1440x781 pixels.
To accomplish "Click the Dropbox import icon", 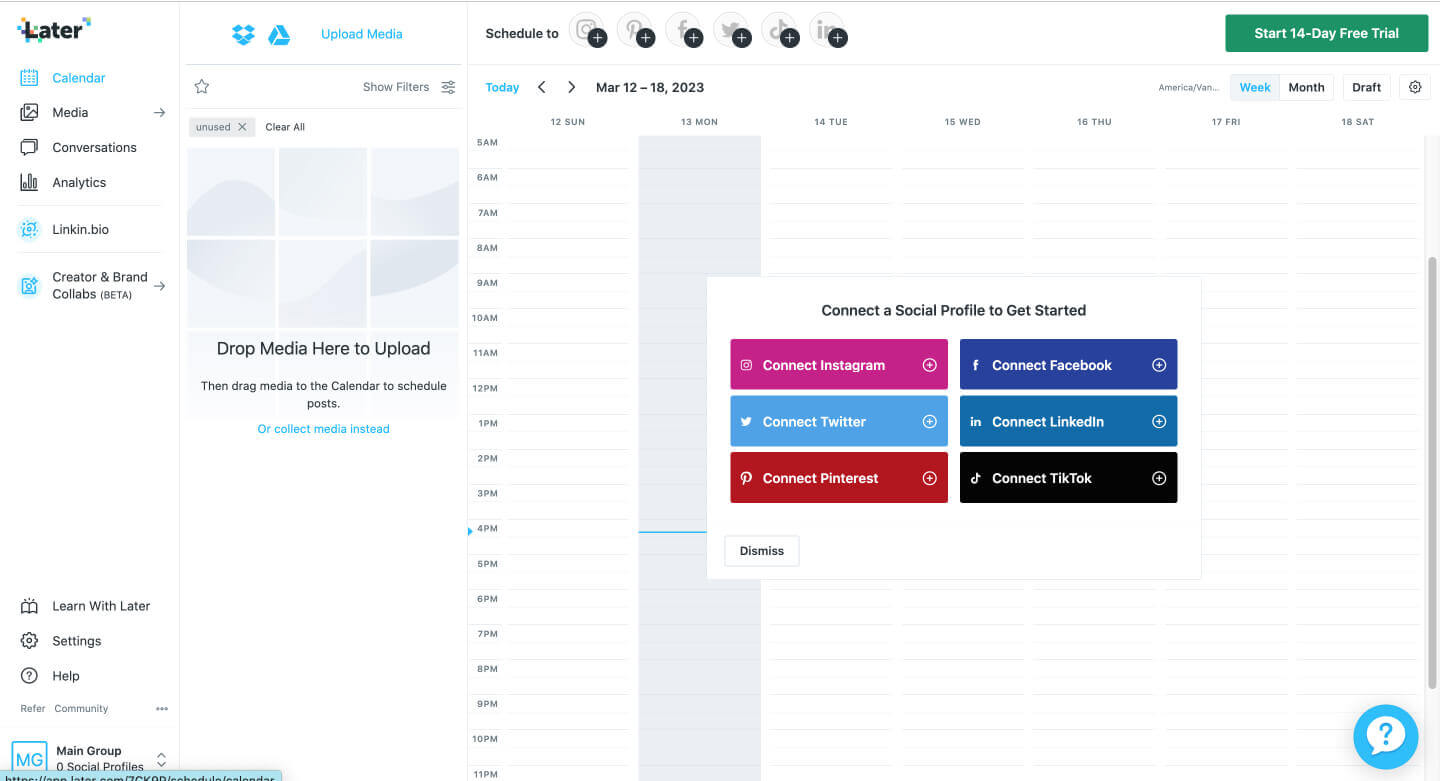I will pos(243,34).
